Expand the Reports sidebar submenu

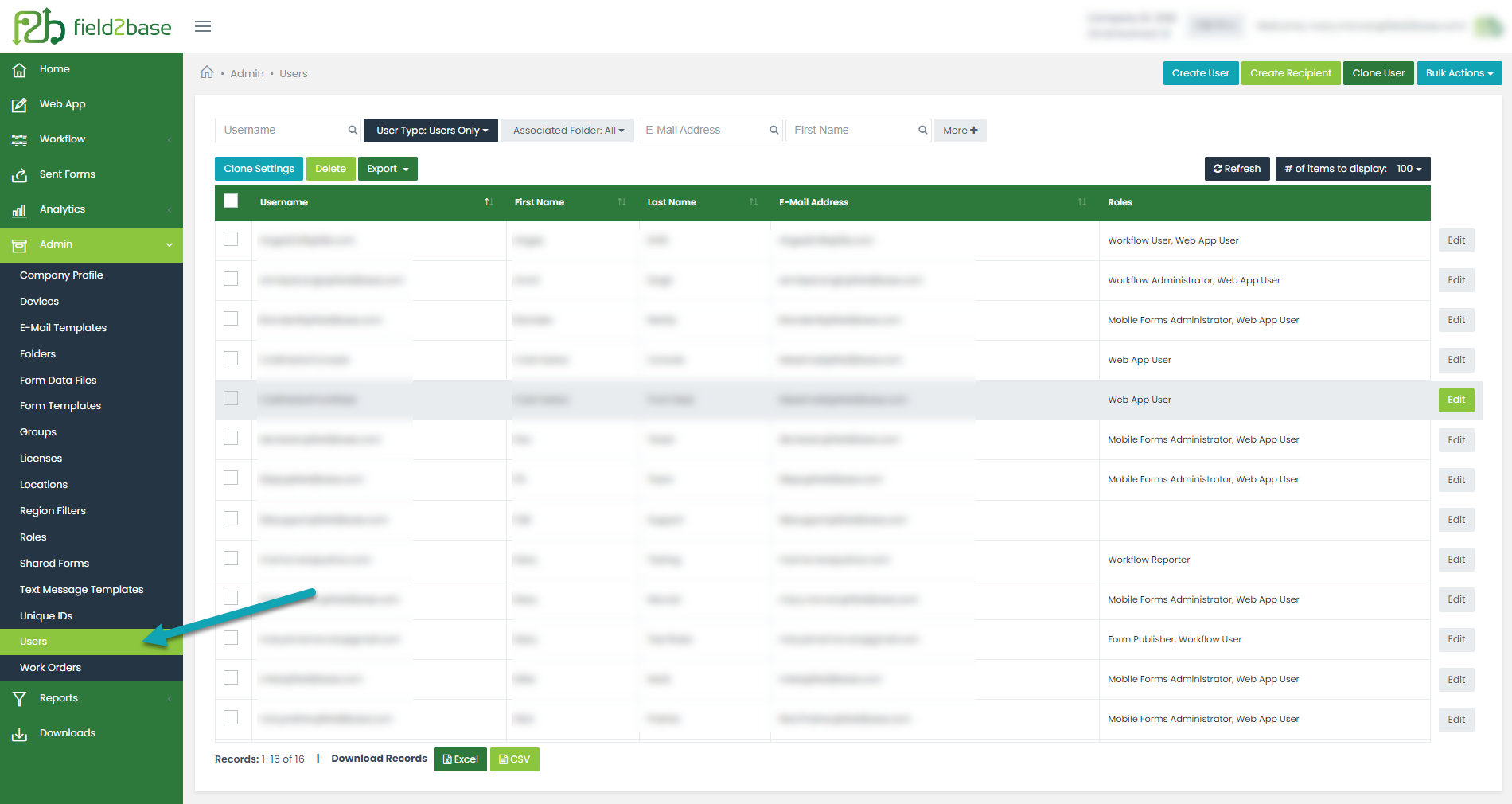pos(170,699)
